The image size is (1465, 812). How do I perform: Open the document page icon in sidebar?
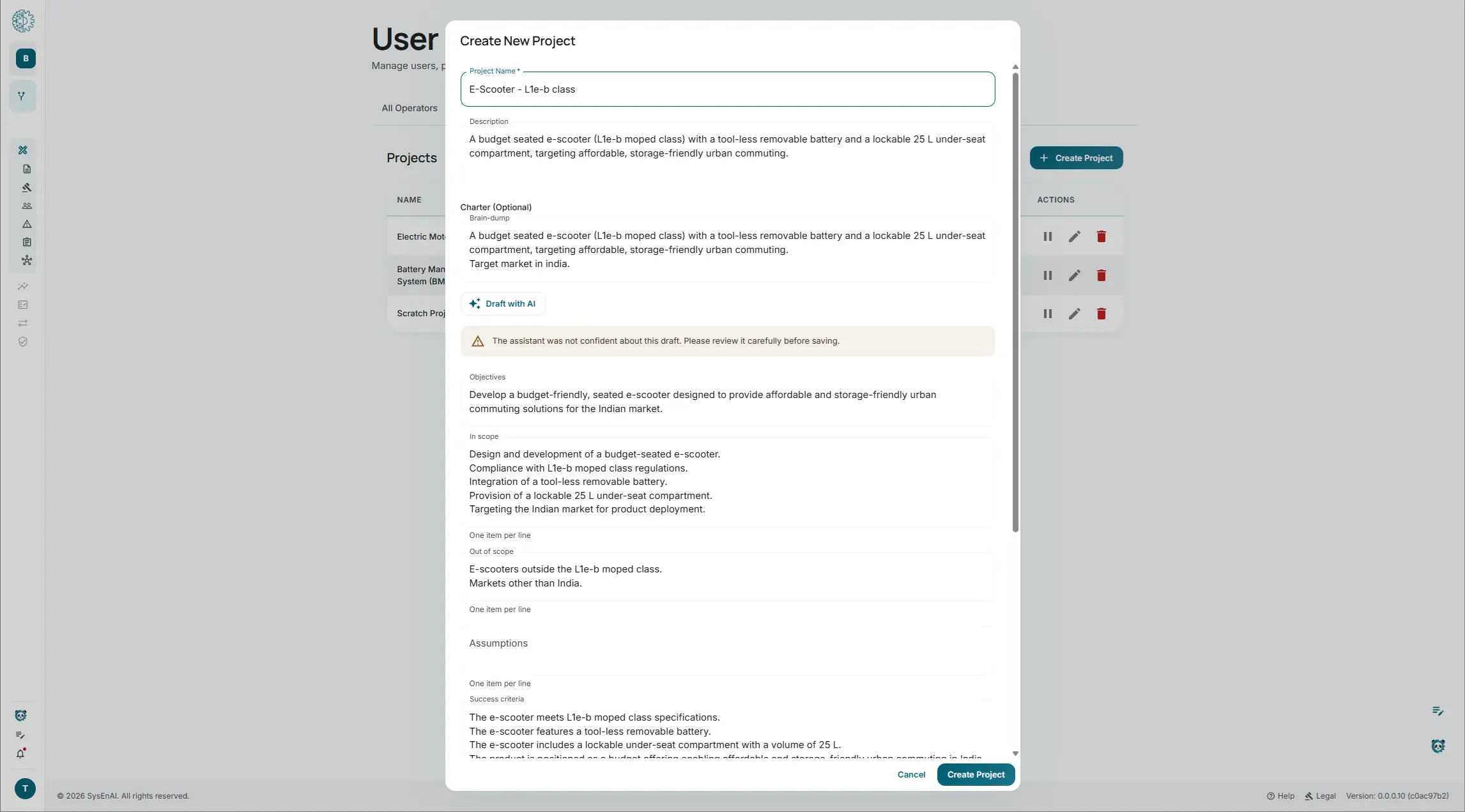click(27, 169)
